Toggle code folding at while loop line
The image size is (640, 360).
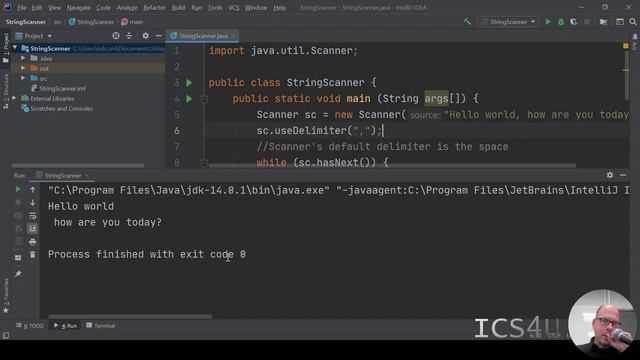[x=204, y=163]
